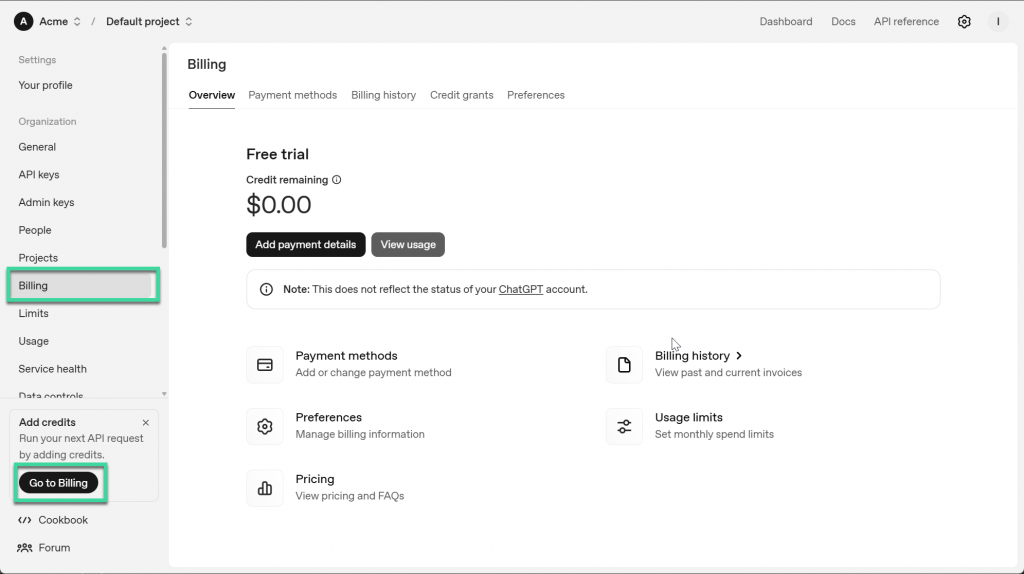Click the Billing history document icon
Viewport: 1024px width, 574px height.
(x=624, y=365)
